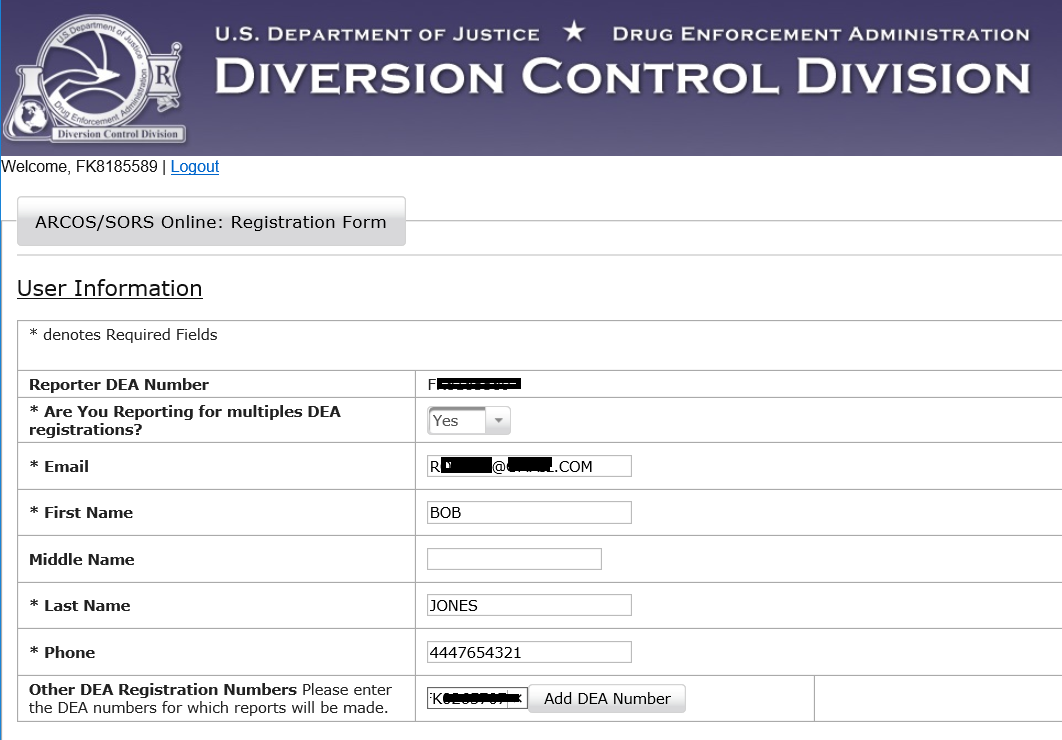Screen dimensions: 1062x740
Task: Open the multiple DEA registrations Yes dropdown
Action: (x=469, y=420)
